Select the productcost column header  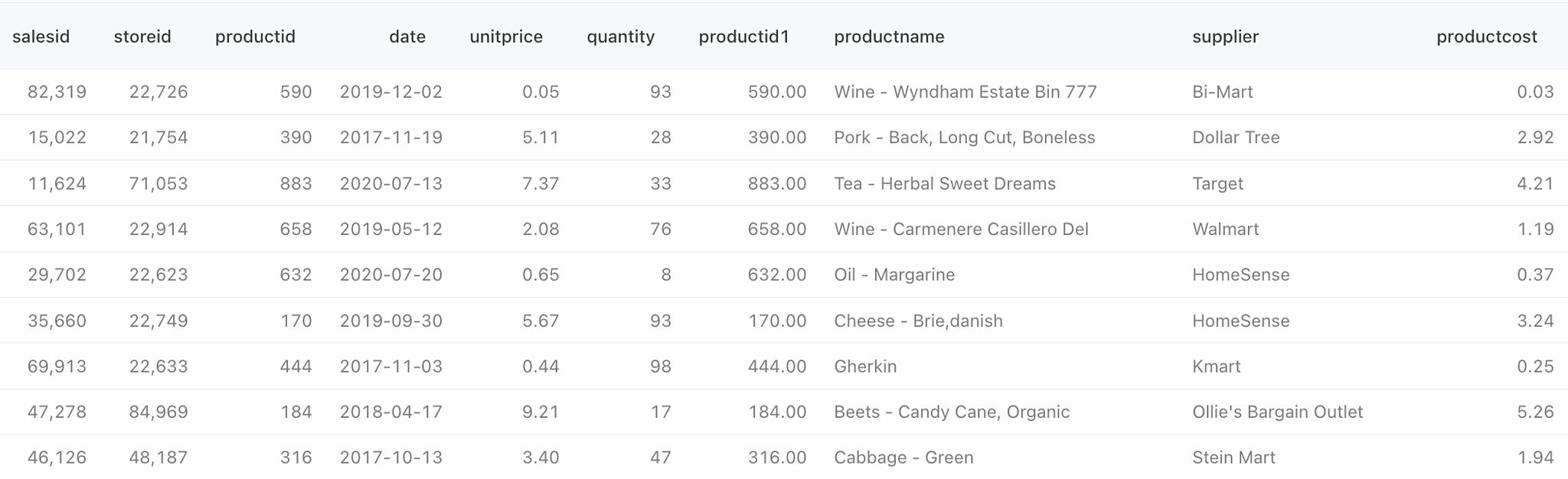[x=1487, y=37]
